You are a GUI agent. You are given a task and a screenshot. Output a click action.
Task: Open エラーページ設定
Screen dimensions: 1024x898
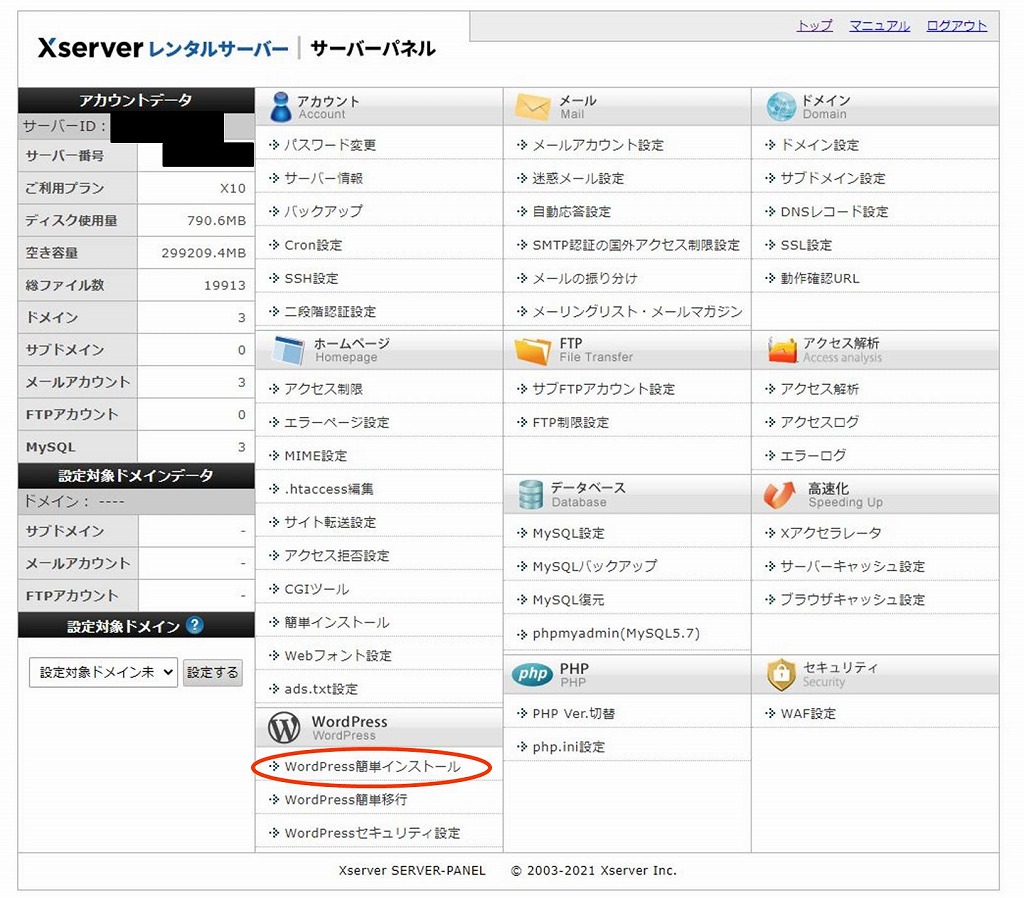click(x=336, y=423)
